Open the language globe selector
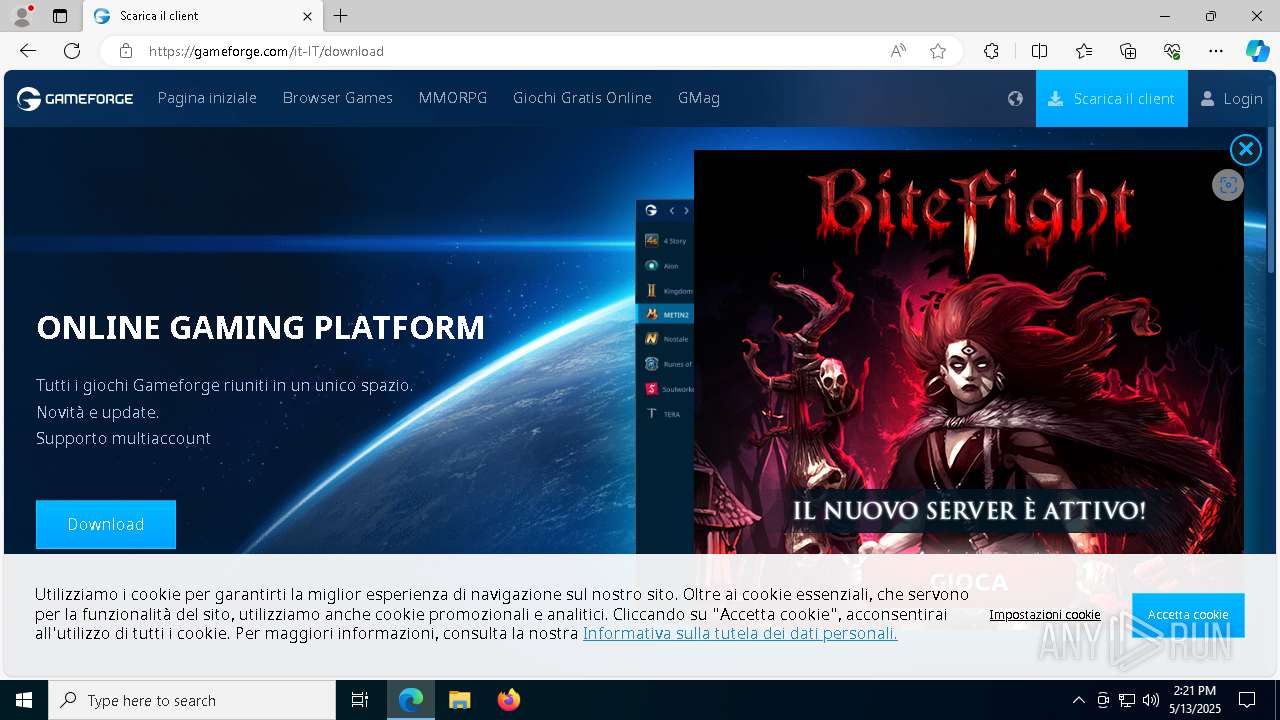 (x=1015, y=98)
